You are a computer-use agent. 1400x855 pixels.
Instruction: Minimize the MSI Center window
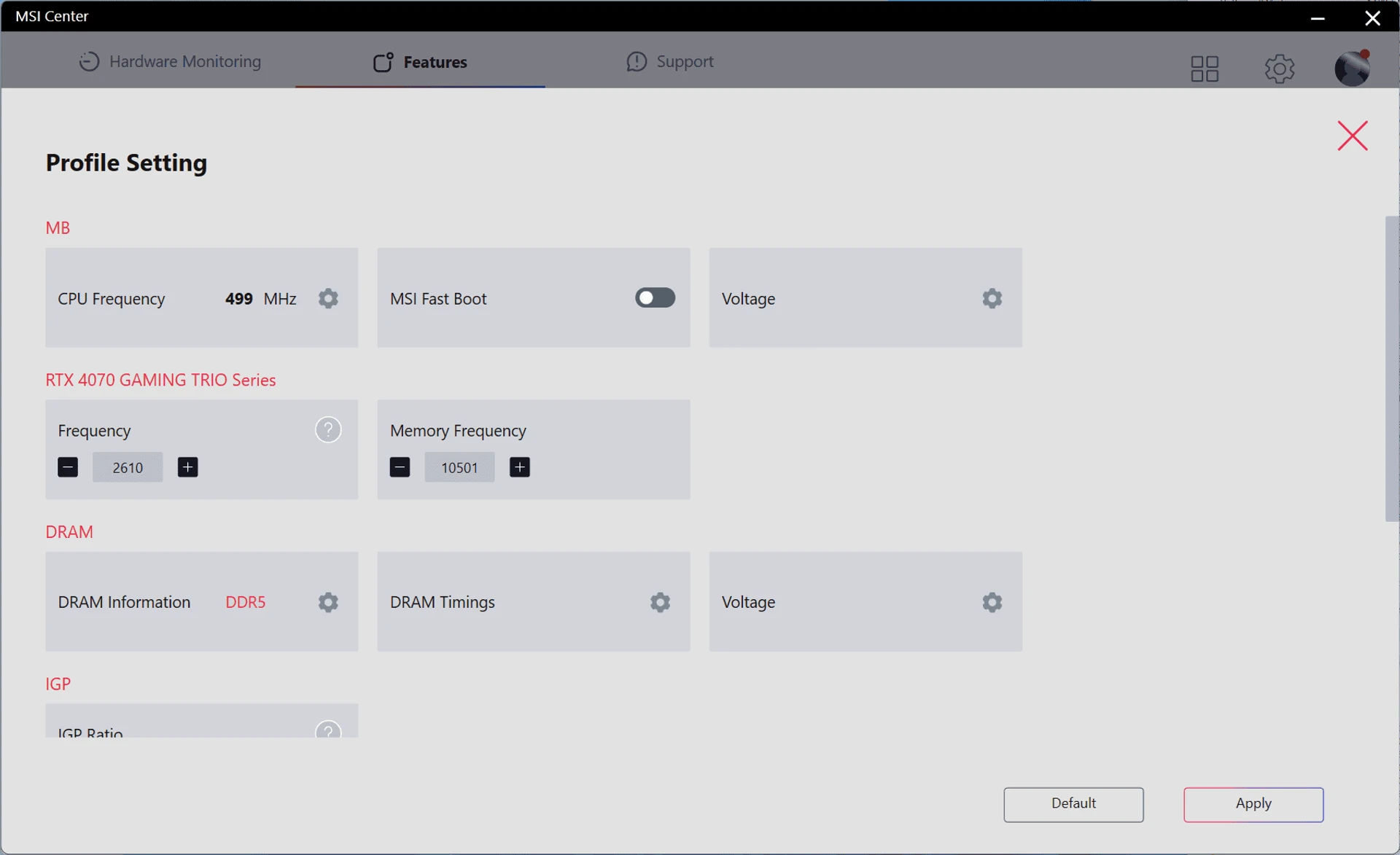point(1317,17)
